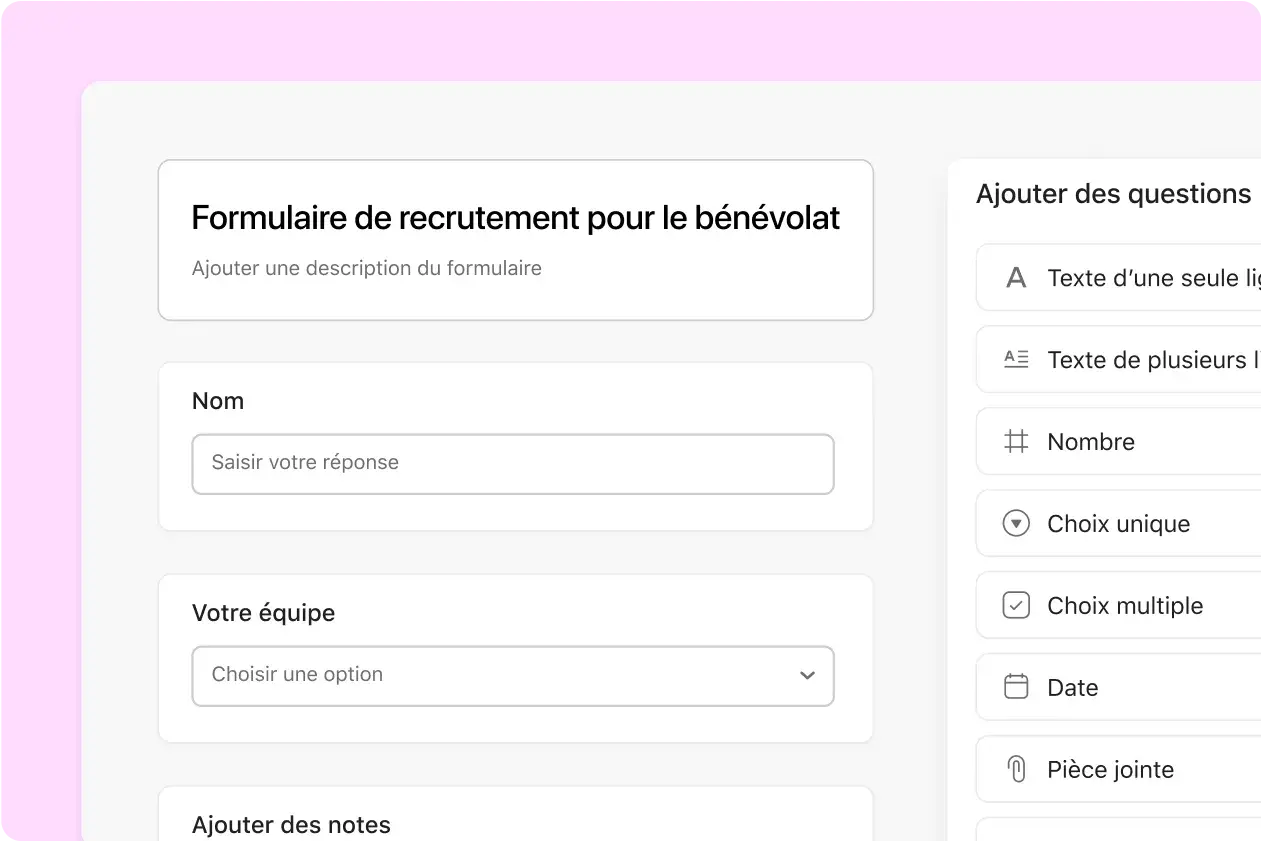Click 'Ajouter une description du formulaire' text

[367, 268]
